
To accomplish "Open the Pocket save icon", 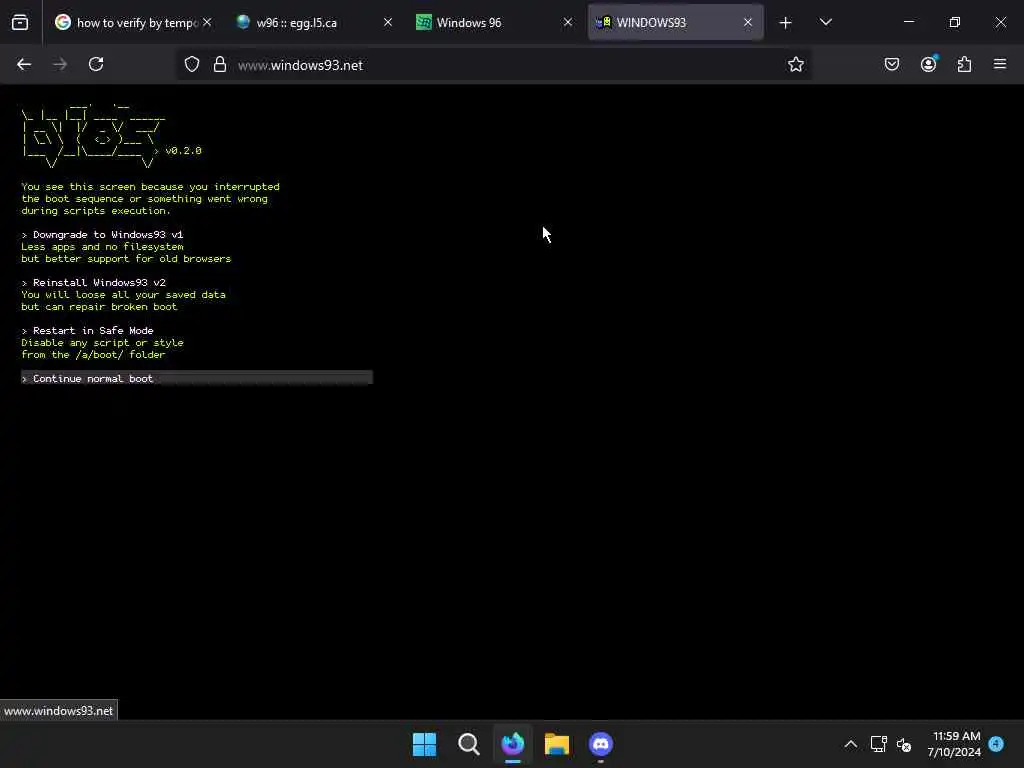I will [892, 64].
